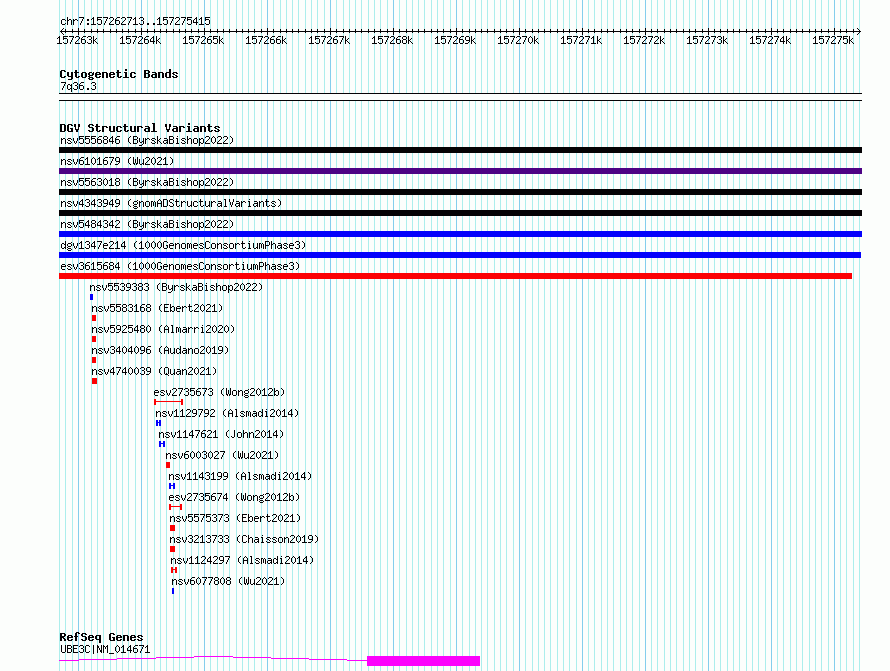890x671 pixels.
Task: Click the Cytogenetic Bands track title
Action: [119, 74]
